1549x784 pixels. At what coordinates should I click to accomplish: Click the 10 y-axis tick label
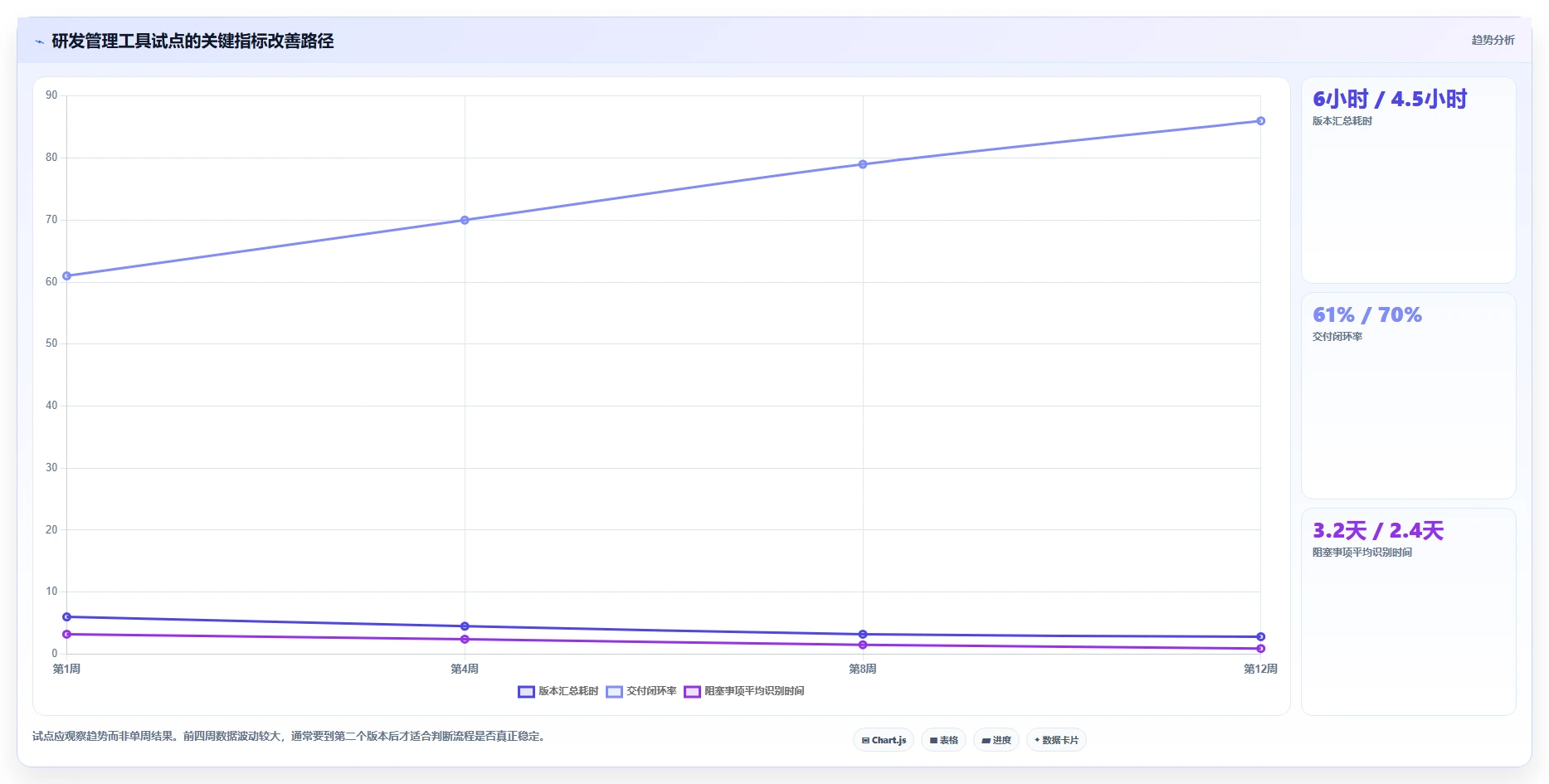(51, 592)
